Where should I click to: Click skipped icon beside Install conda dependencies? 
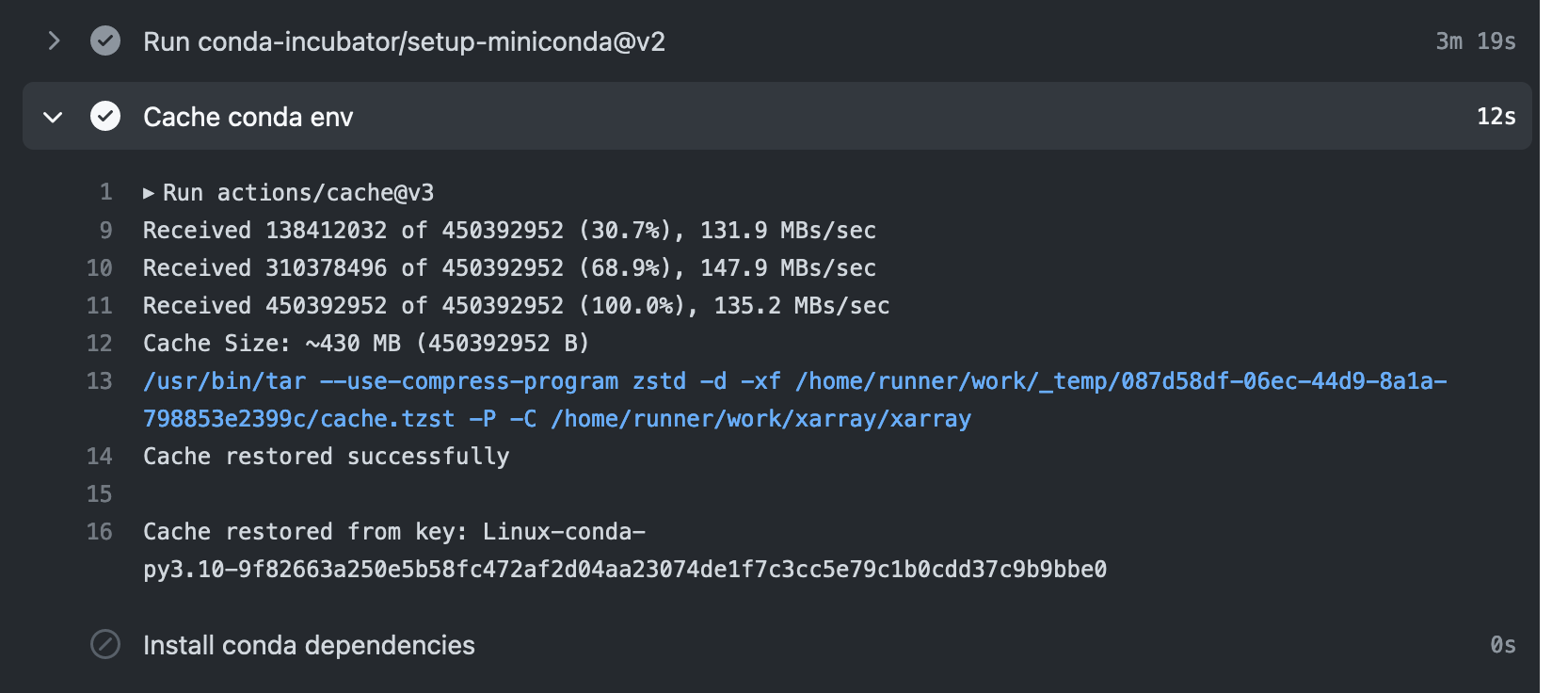105,645
